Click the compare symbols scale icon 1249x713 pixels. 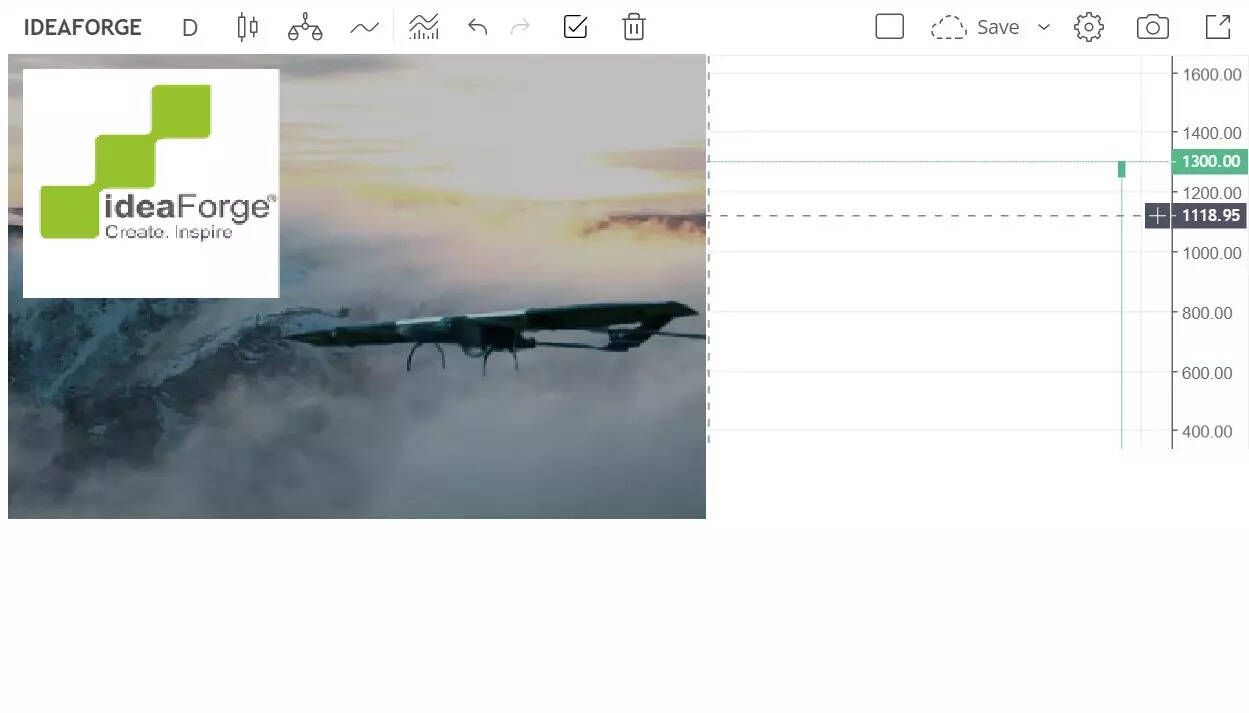(305, 27)
